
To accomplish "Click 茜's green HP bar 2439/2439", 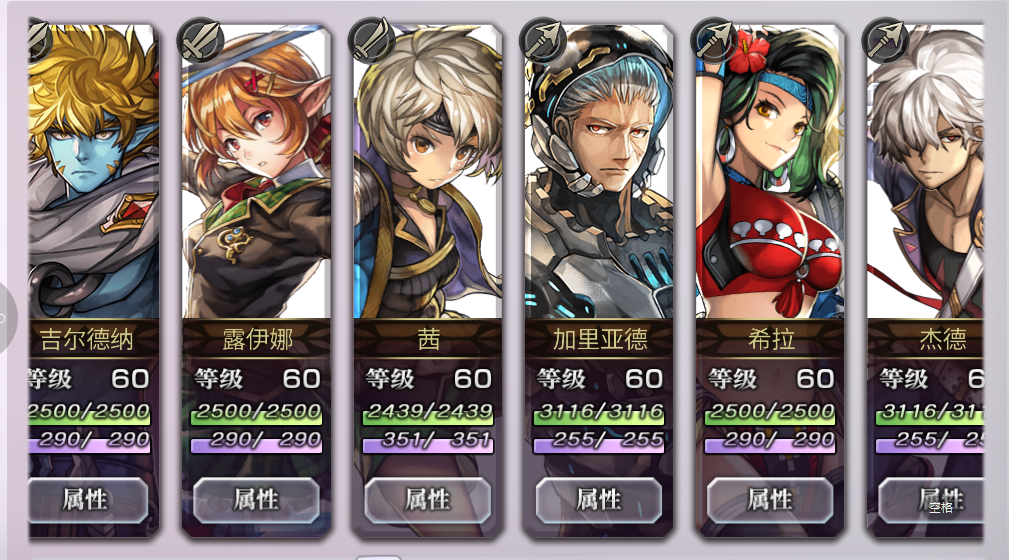I will pyautogui.click(x=428, y=413).
